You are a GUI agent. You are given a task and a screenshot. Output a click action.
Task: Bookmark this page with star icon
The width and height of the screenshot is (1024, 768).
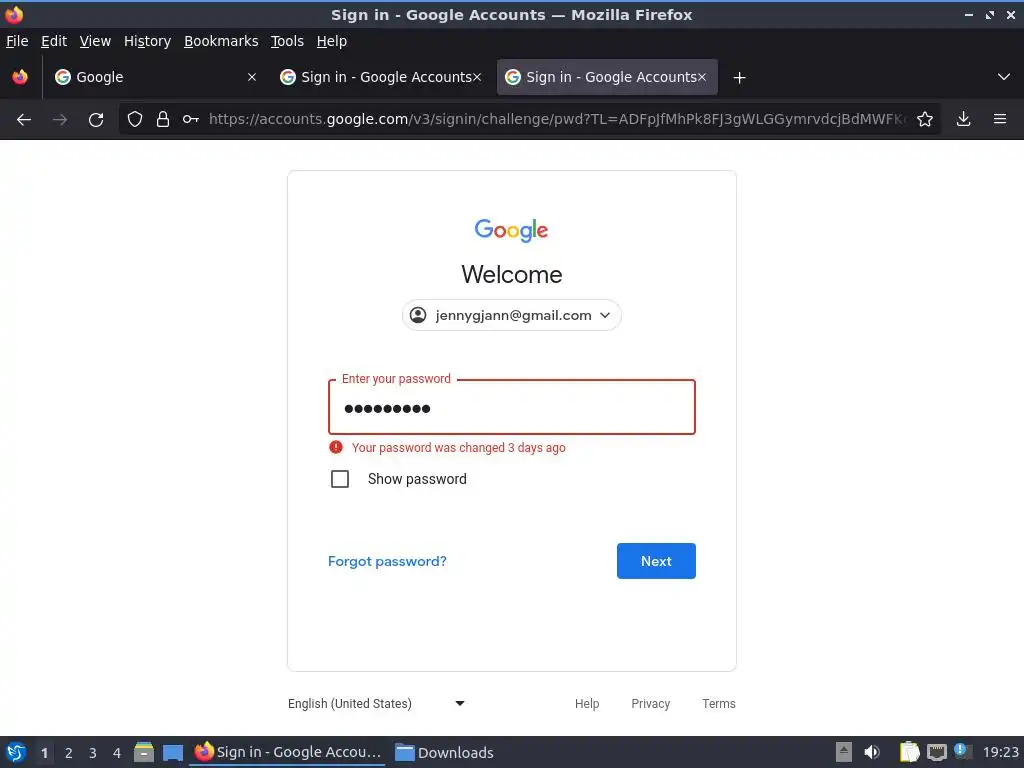925,119
